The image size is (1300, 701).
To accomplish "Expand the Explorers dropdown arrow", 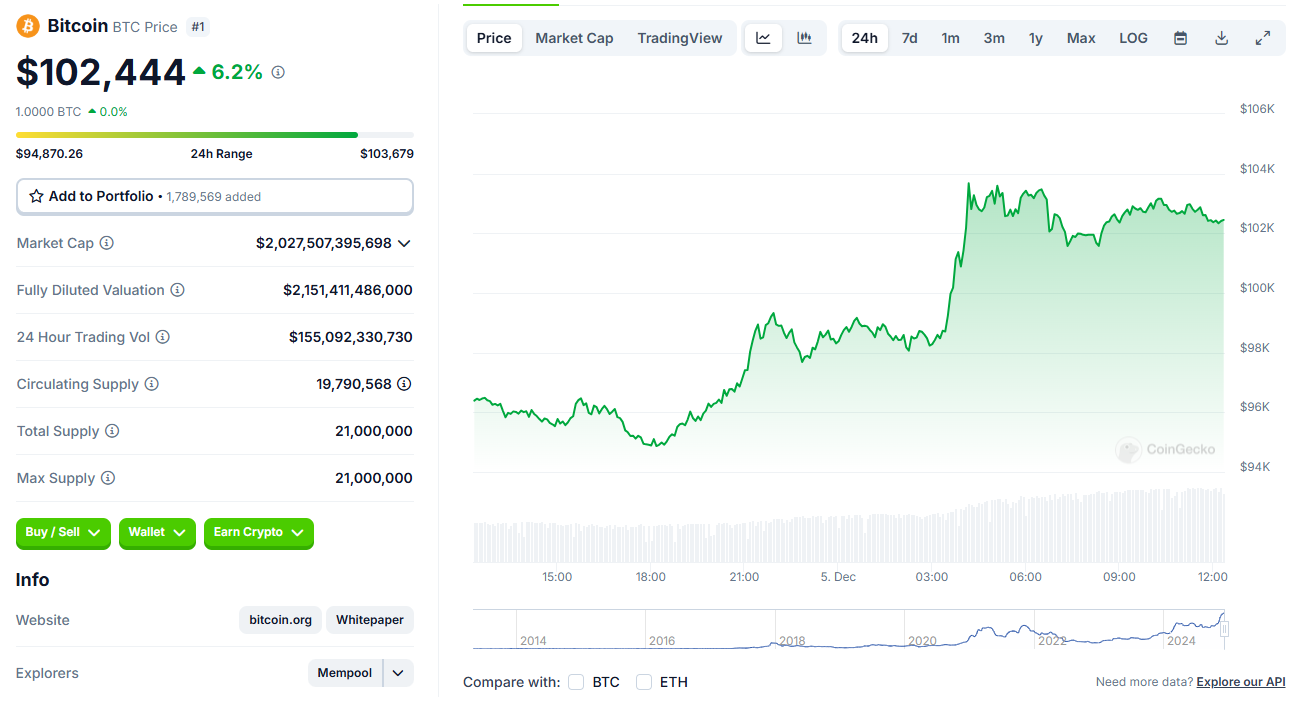I will click(x=398, y=673).
